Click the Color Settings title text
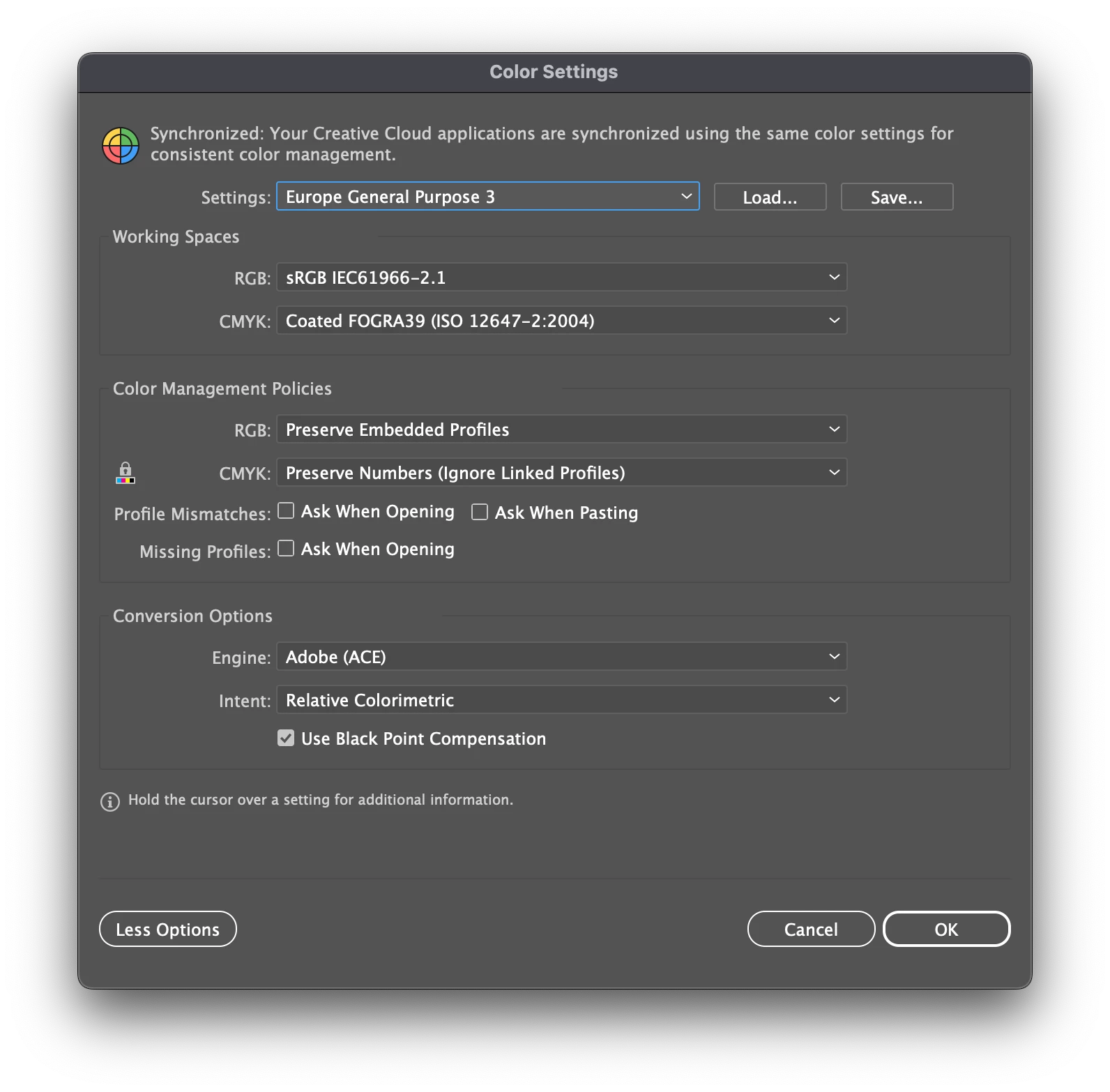This screenshot has width=1110, height=1092. 554,72
